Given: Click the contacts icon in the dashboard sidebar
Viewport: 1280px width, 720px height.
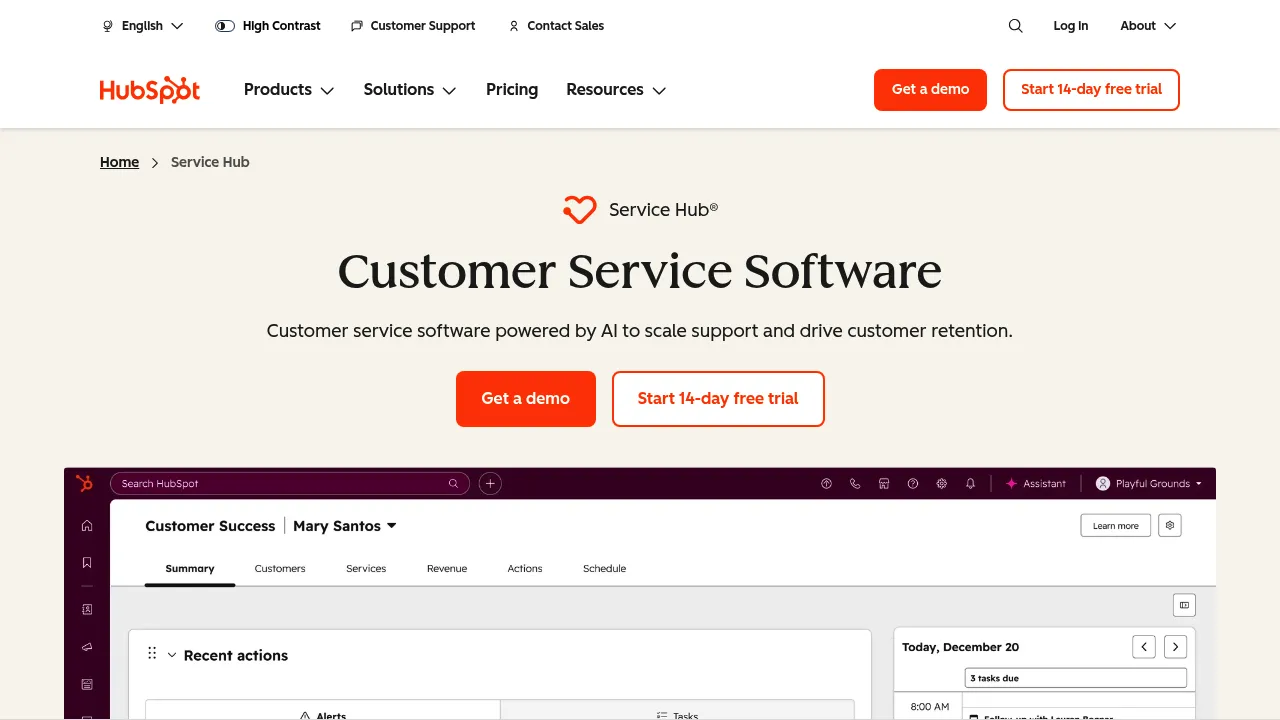Looking at the screenshot, I should 87,609.
